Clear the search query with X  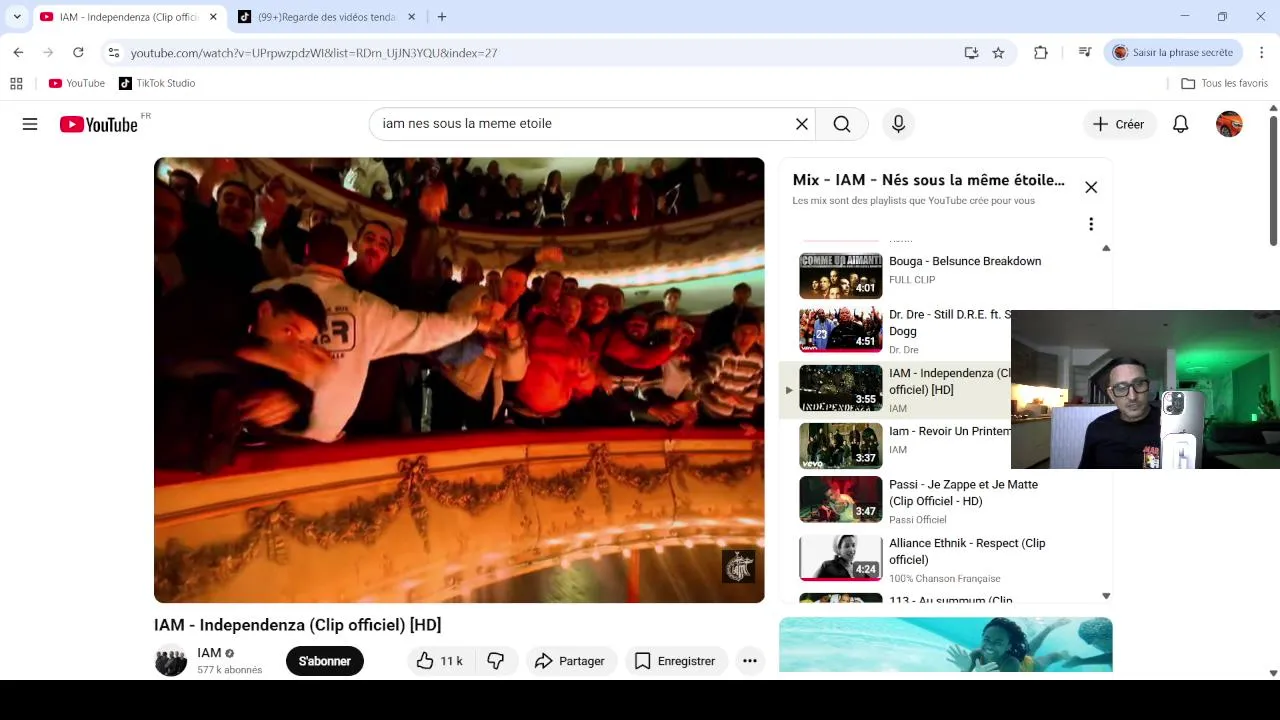(802, 124)
